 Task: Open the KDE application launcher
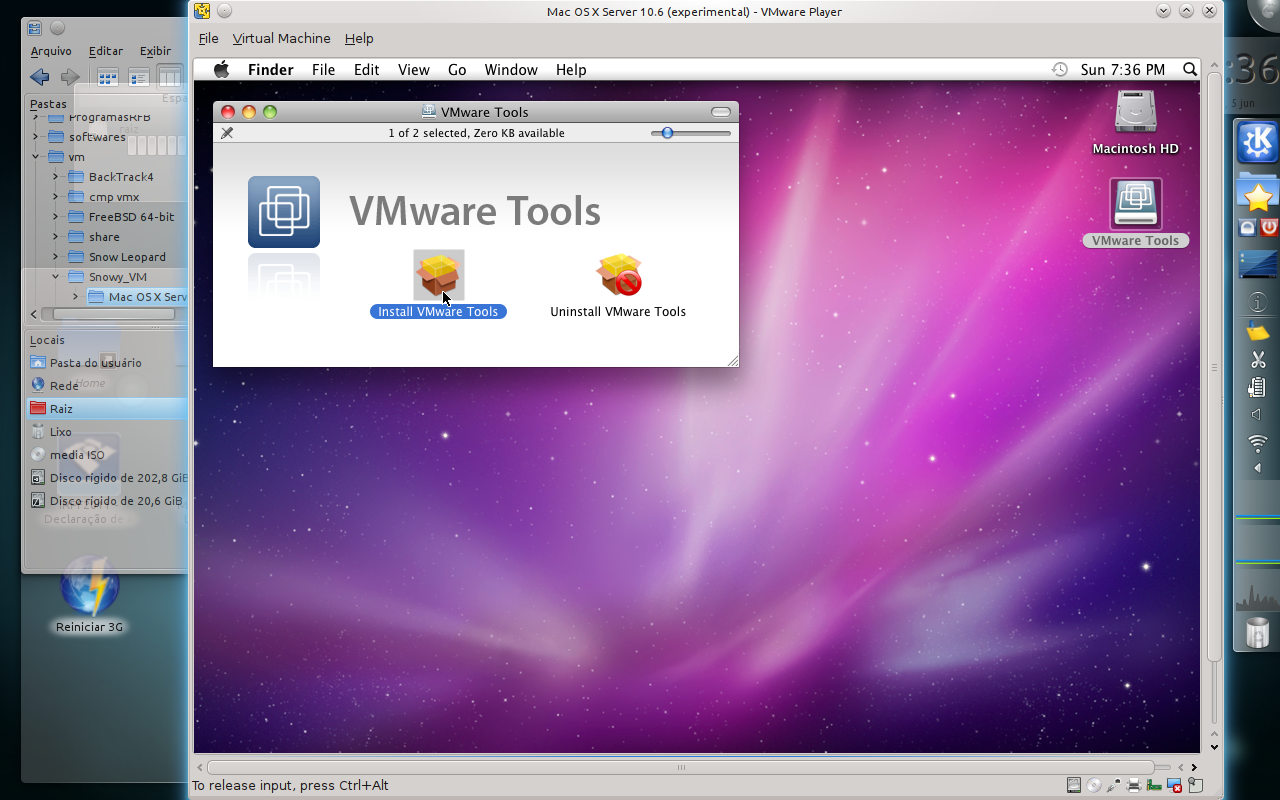click(x=1257, y=142)
